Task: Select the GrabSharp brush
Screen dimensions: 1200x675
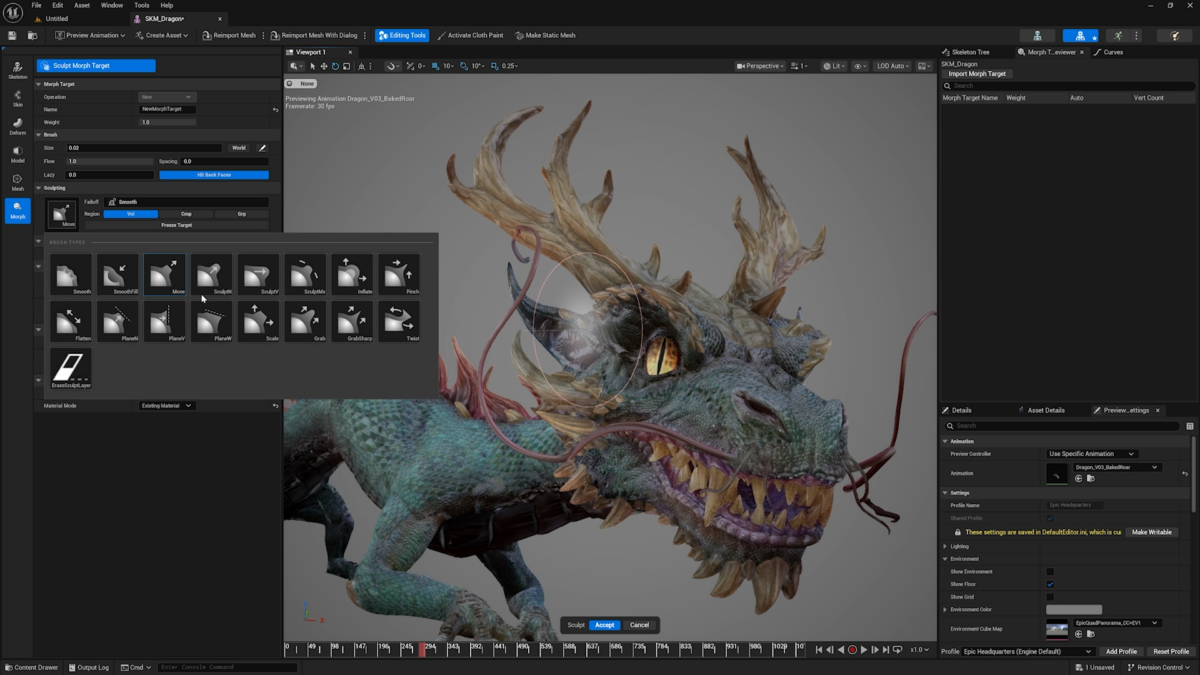Action: click(352, 321)
